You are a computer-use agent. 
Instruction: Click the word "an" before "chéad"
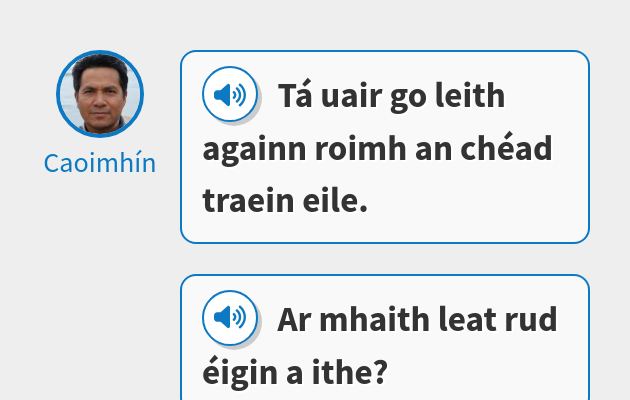[434, 149]
